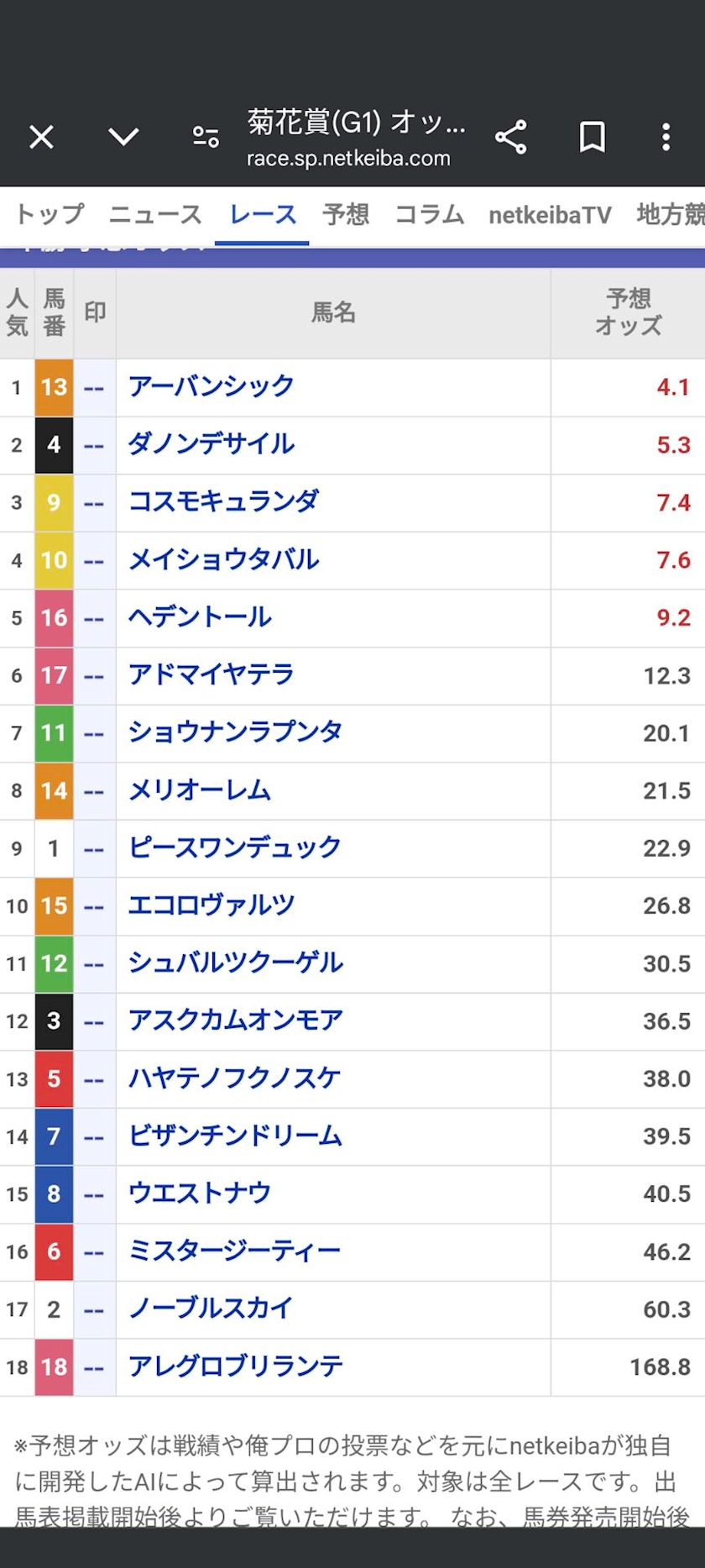Open the 印 mark selector for ダノンデサイル
The height and width of the screenshot is (1568, 705).
click(94, 445)
